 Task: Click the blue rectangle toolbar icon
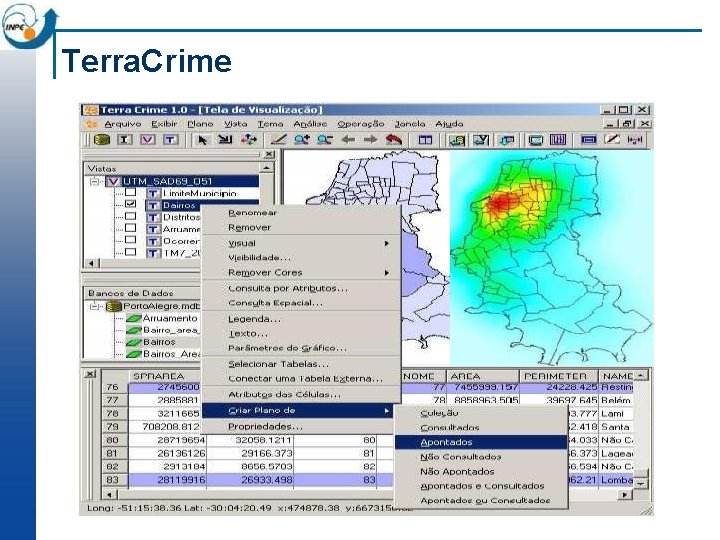tap(589, 140)
